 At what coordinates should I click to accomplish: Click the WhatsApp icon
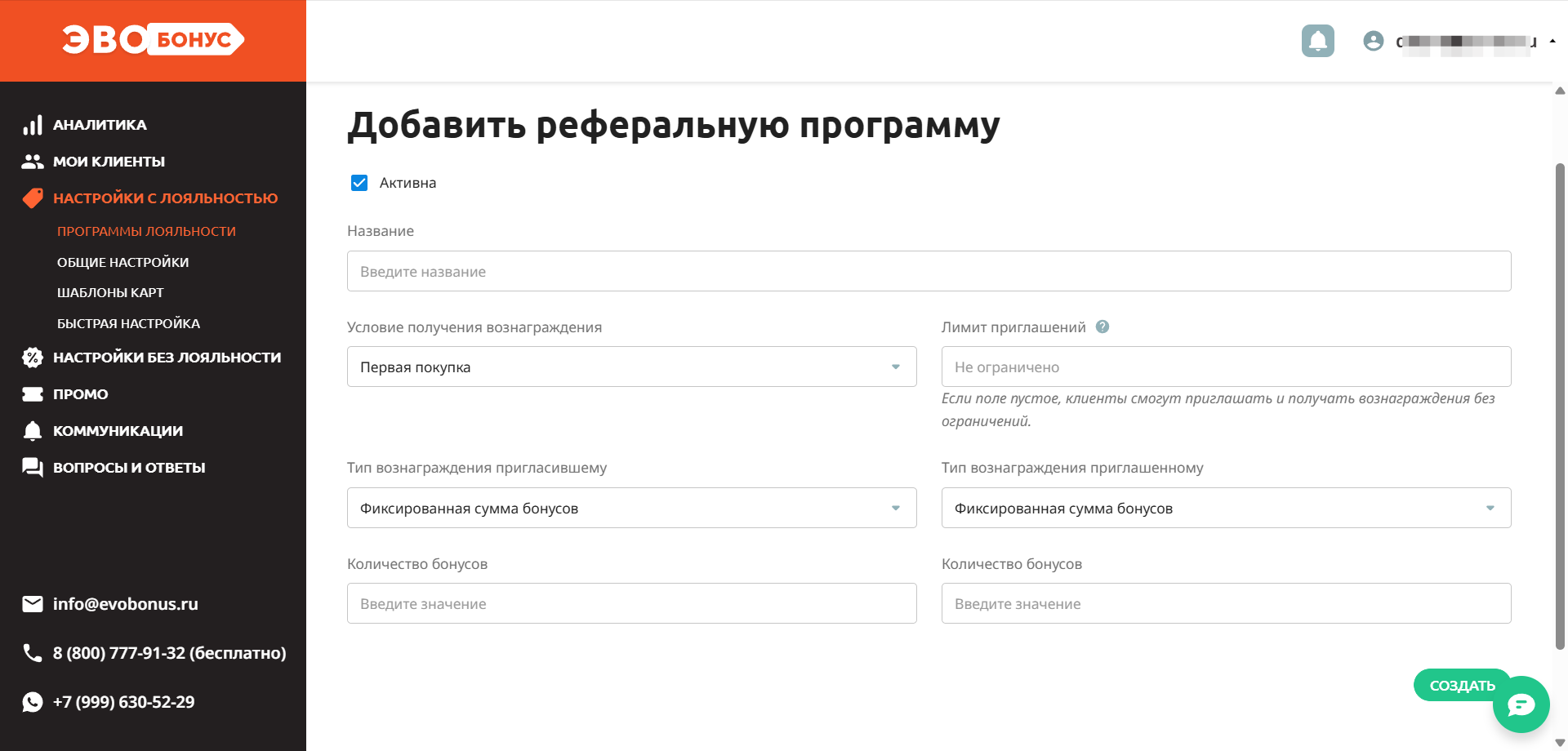click(33, 702)
